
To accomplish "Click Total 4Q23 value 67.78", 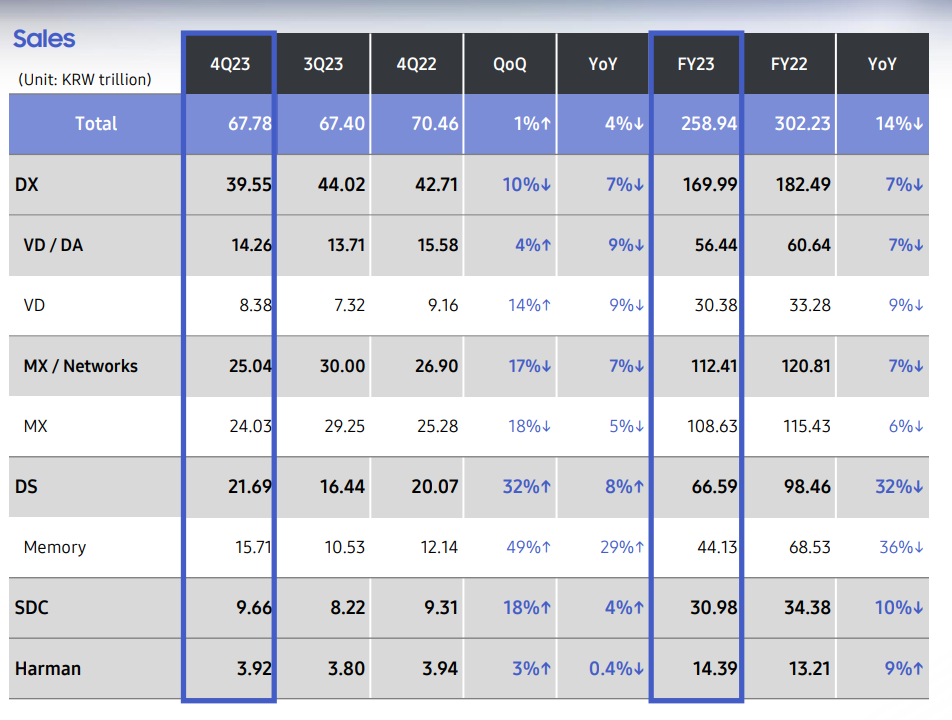I will pos(250,124).
